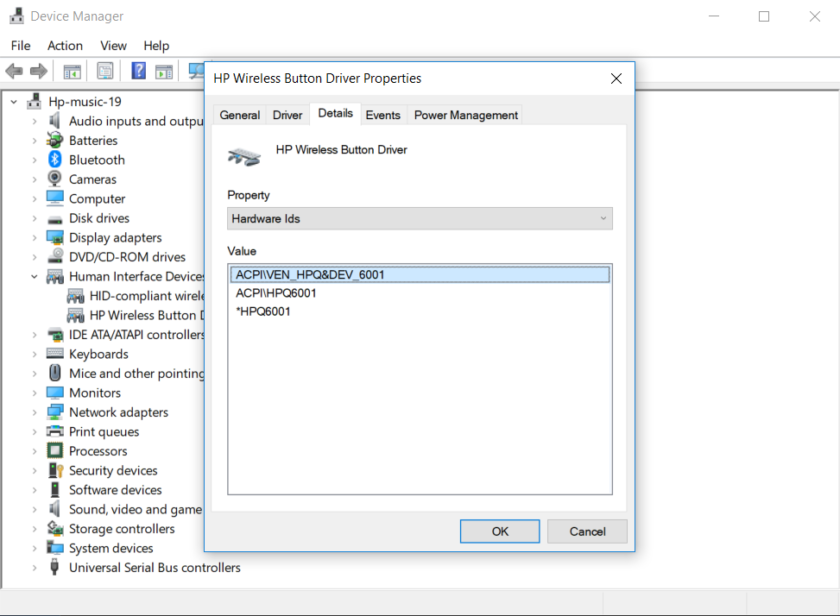Click the Back arrow in the toolbar
This screenshot has width=840, height=616.
point(14,71)
